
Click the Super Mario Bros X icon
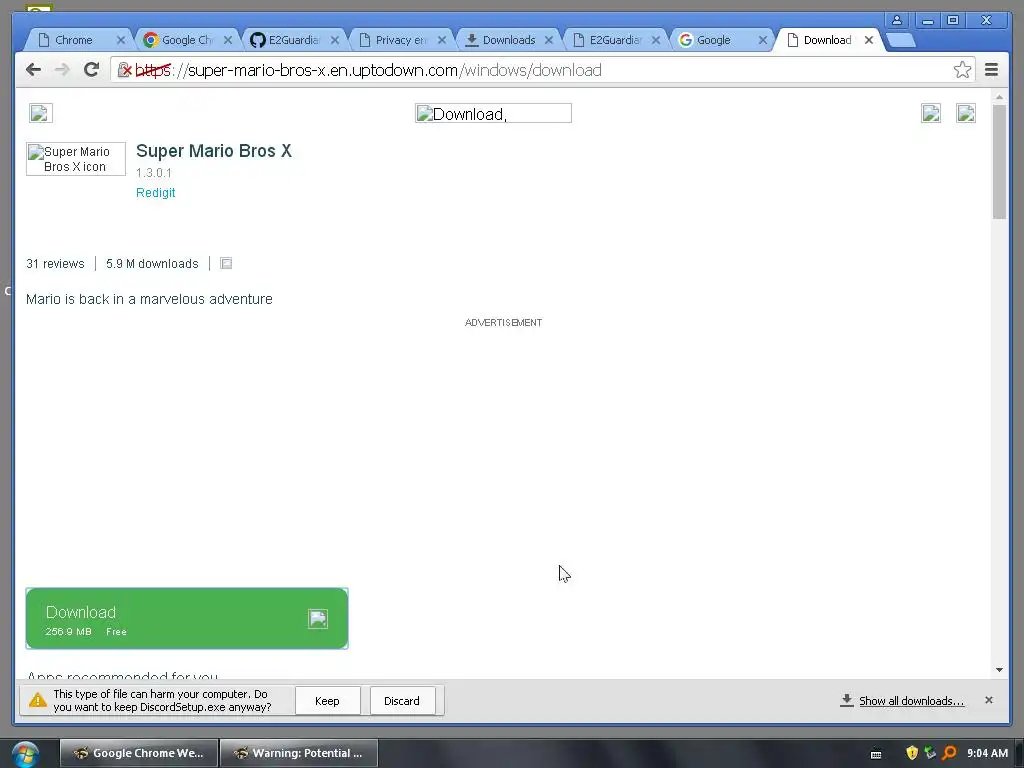pos(76,159)
